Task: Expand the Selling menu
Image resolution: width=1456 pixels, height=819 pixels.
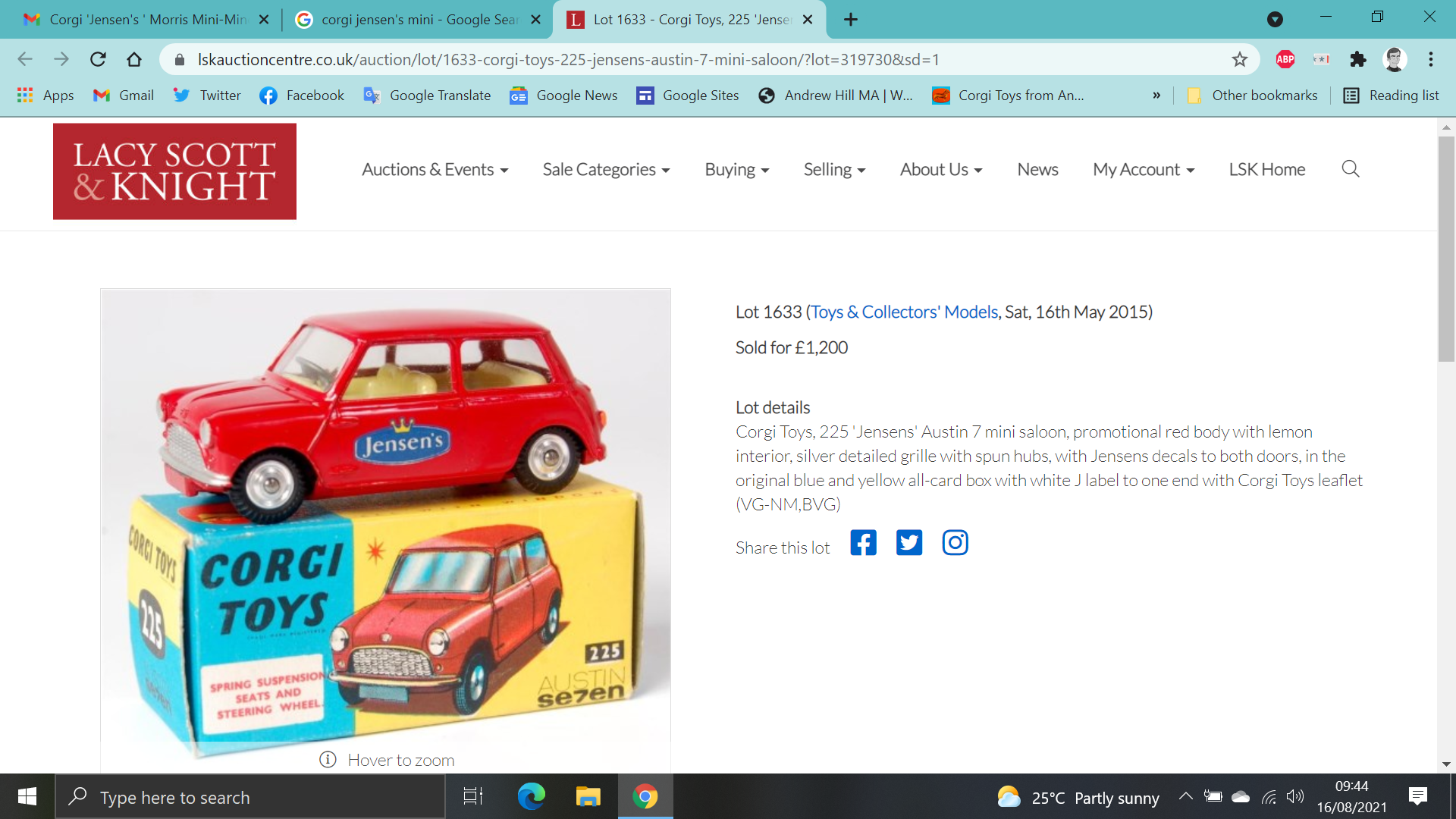Action: [834, 170]
